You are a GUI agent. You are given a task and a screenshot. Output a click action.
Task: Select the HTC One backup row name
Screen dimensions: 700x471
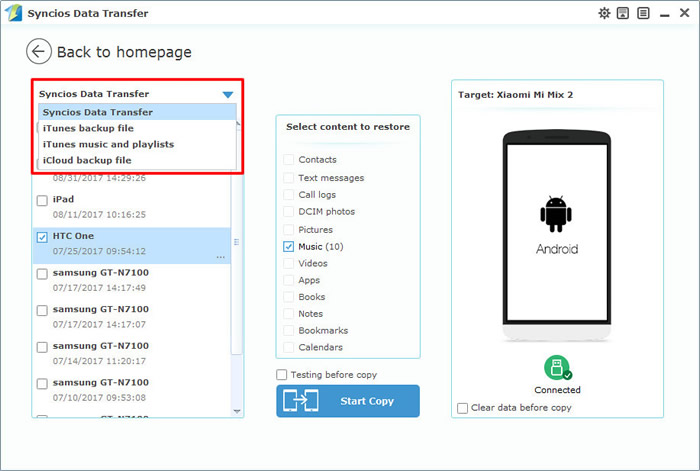click(73, 236)
